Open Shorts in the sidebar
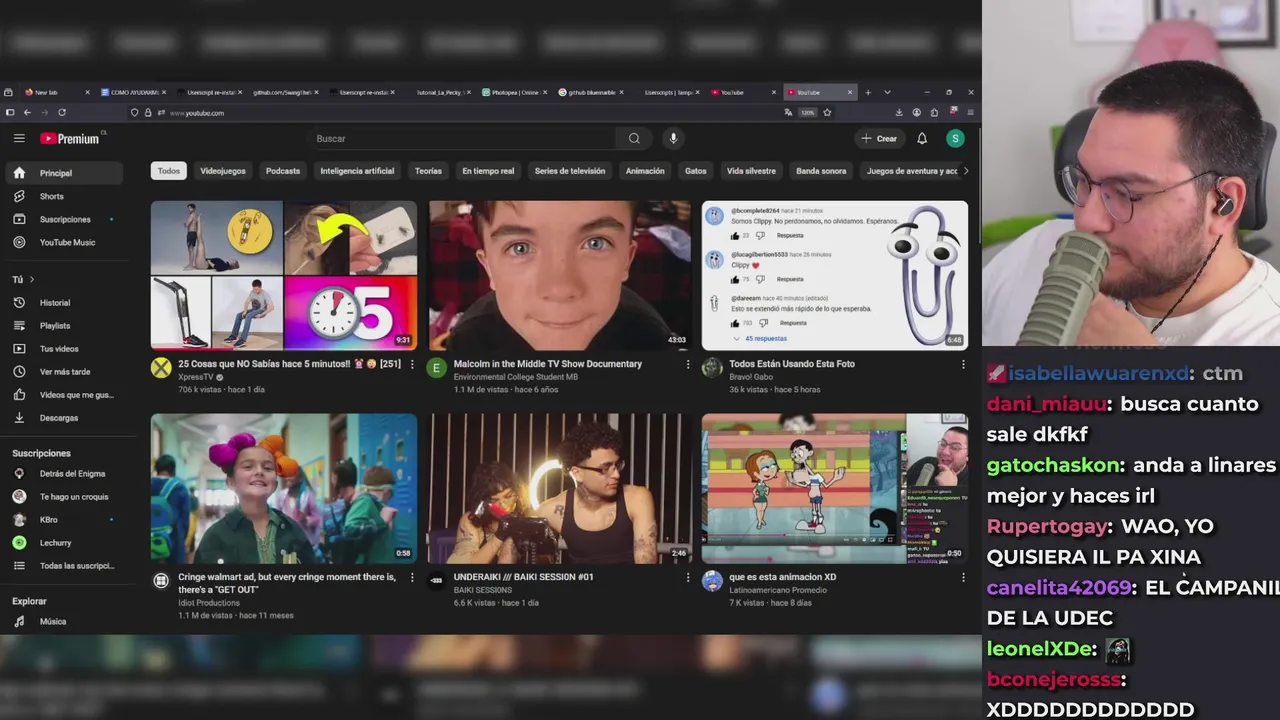The width and height of the screenshot is (1280, 720). click(64, 196)
